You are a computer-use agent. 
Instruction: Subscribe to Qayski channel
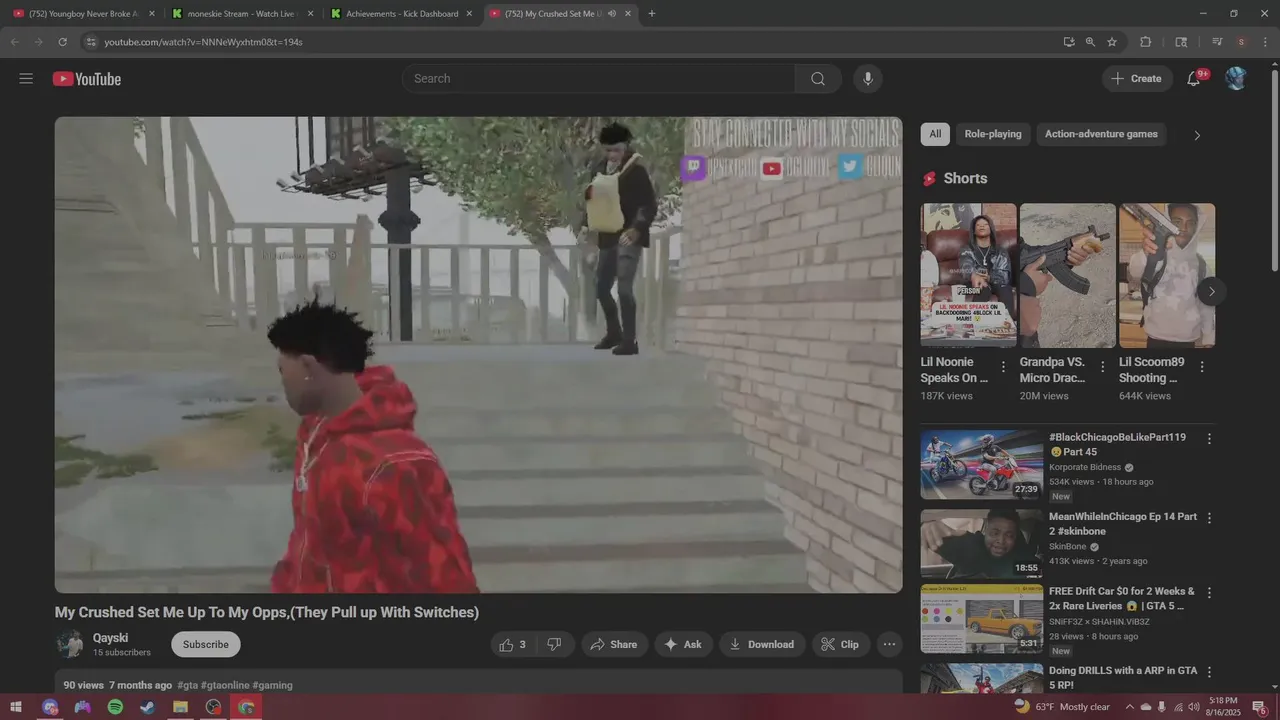pos(206,645)
